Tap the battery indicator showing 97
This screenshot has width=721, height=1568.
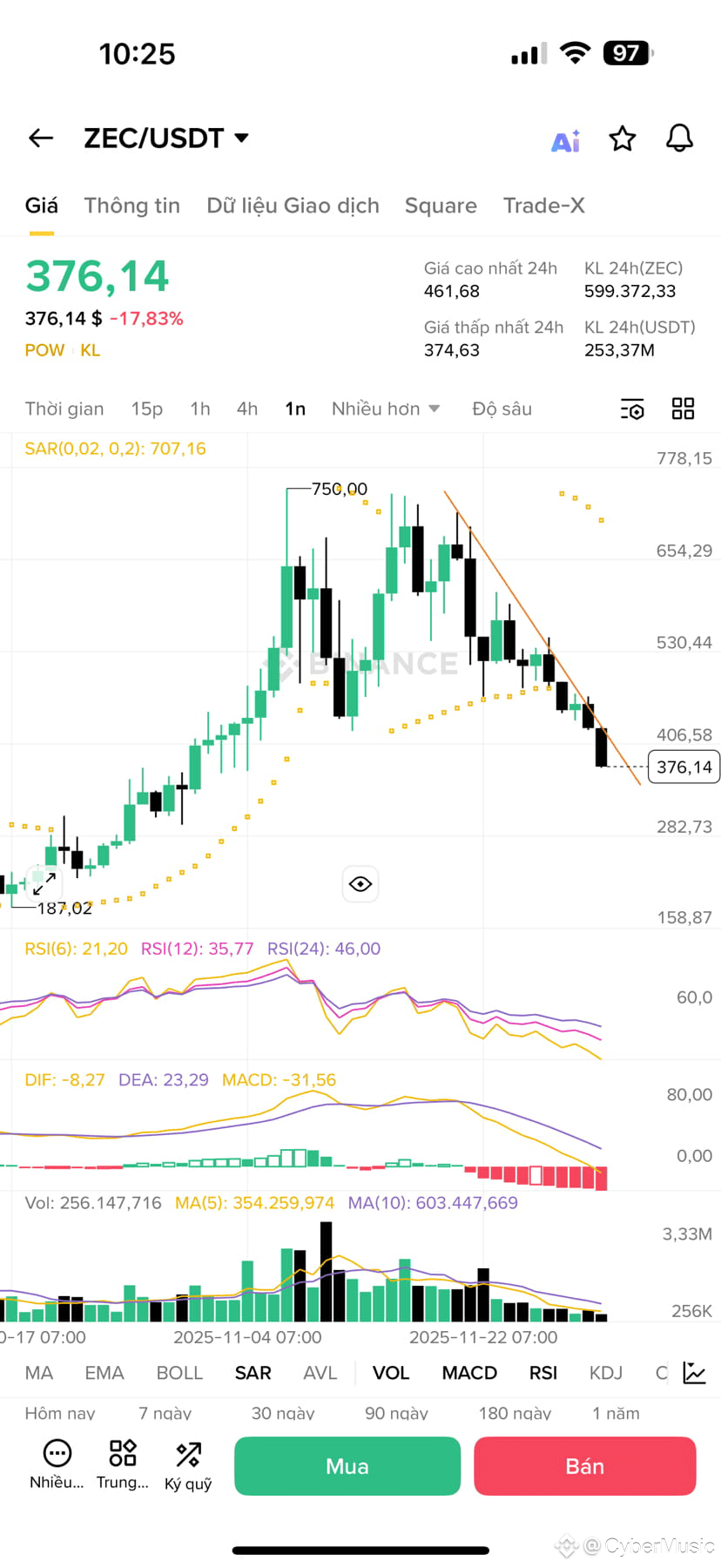[627, 53]
